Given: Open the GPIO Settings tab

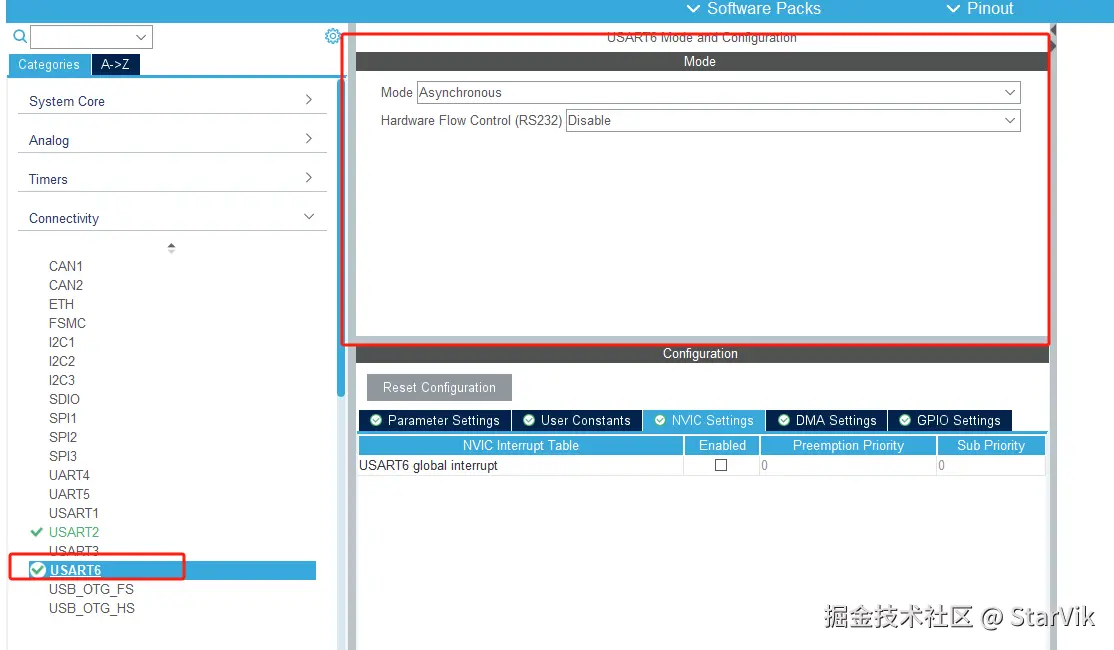Looking at the screenshot, I should point(950,421).
